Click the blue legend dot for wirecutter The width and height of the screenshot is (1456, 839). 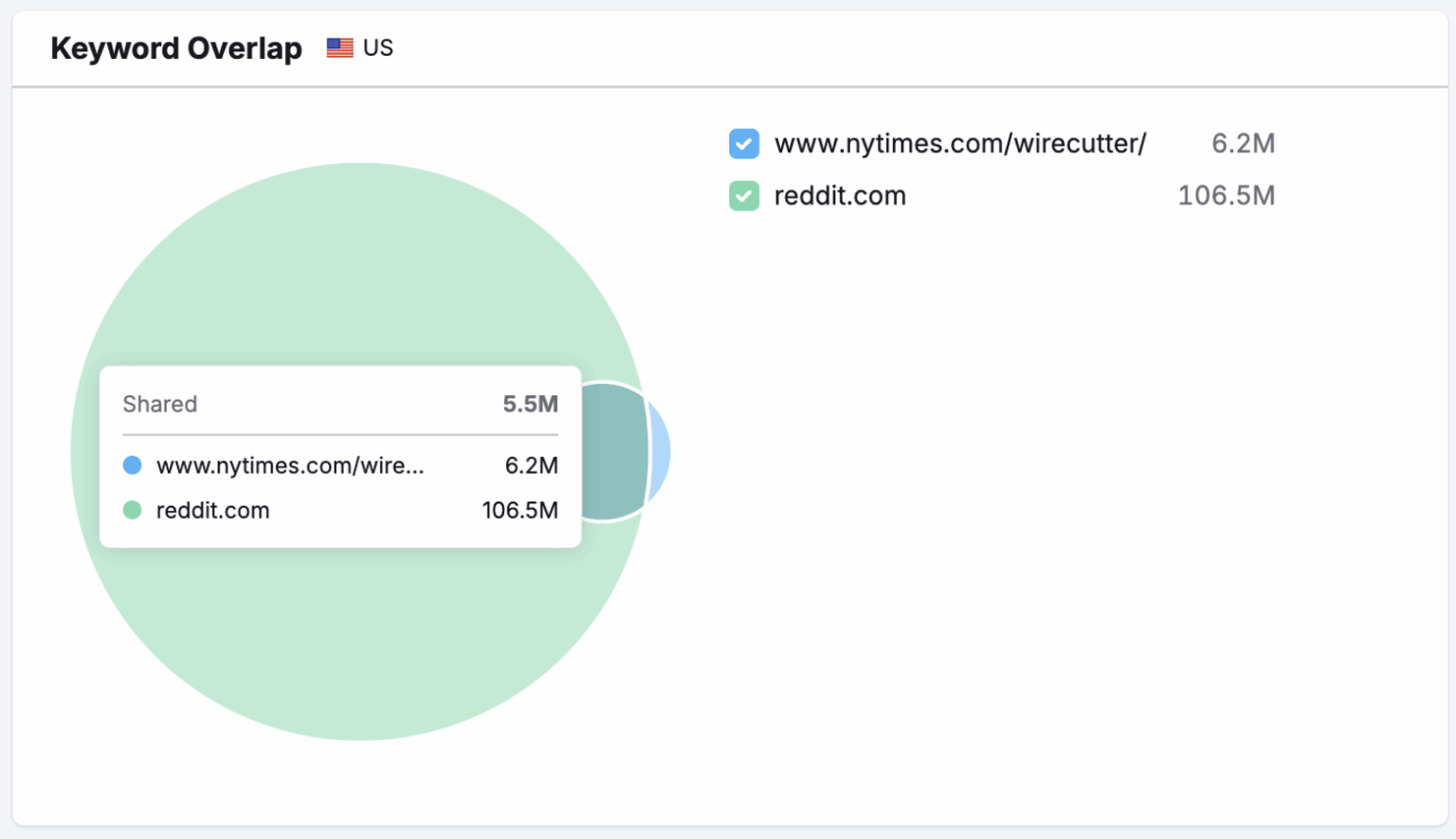click(x=133, y=465)
